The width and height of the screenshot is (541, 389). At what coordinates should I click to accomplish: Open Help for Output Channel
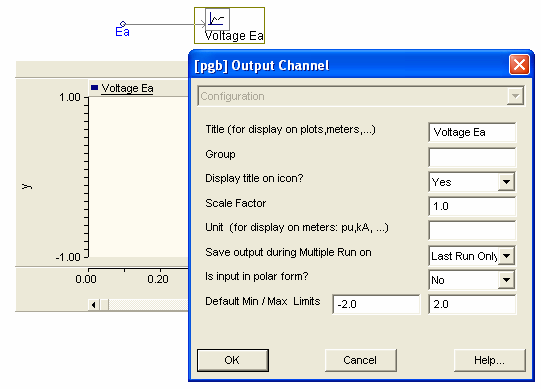tap(490, 360)
